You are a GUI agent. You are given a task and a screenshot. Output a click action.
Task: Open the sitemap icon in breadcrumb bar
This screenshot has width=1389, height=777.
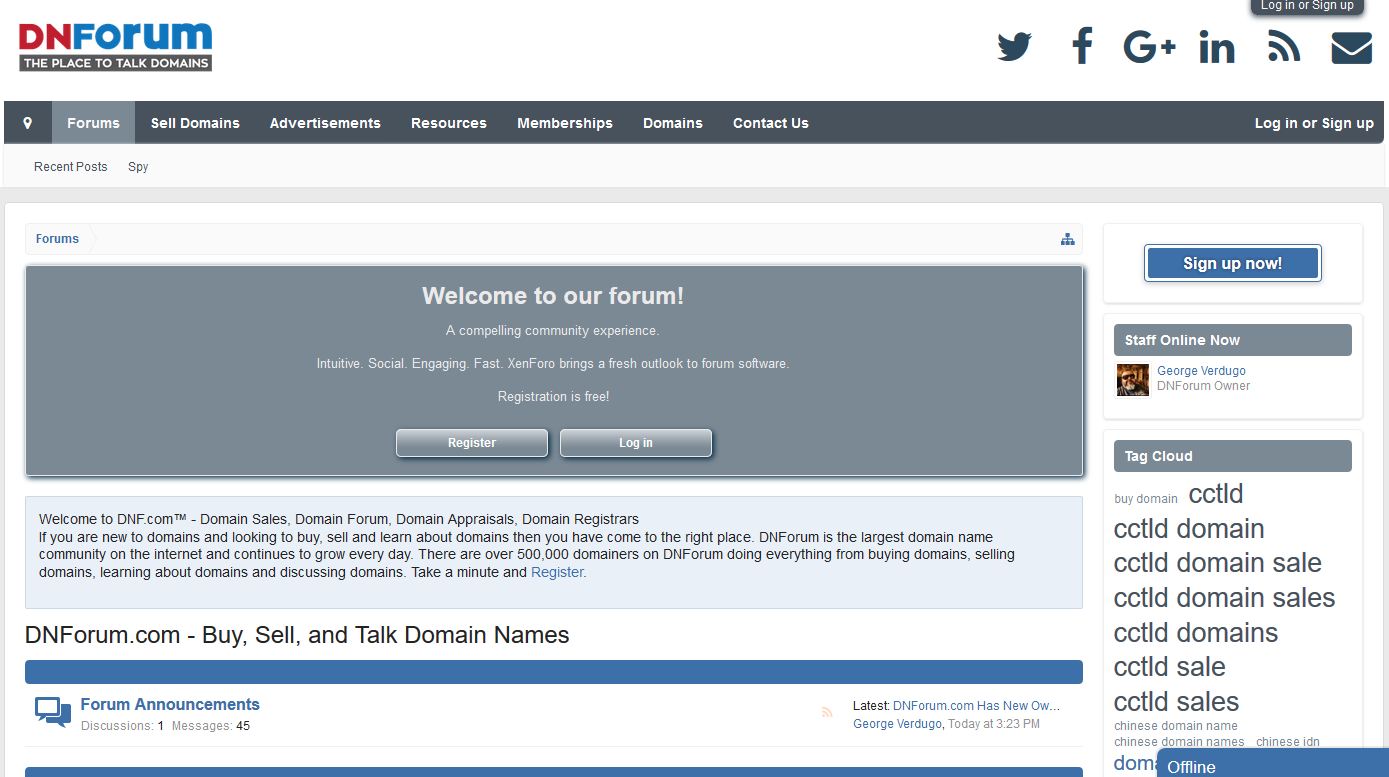1068,239
